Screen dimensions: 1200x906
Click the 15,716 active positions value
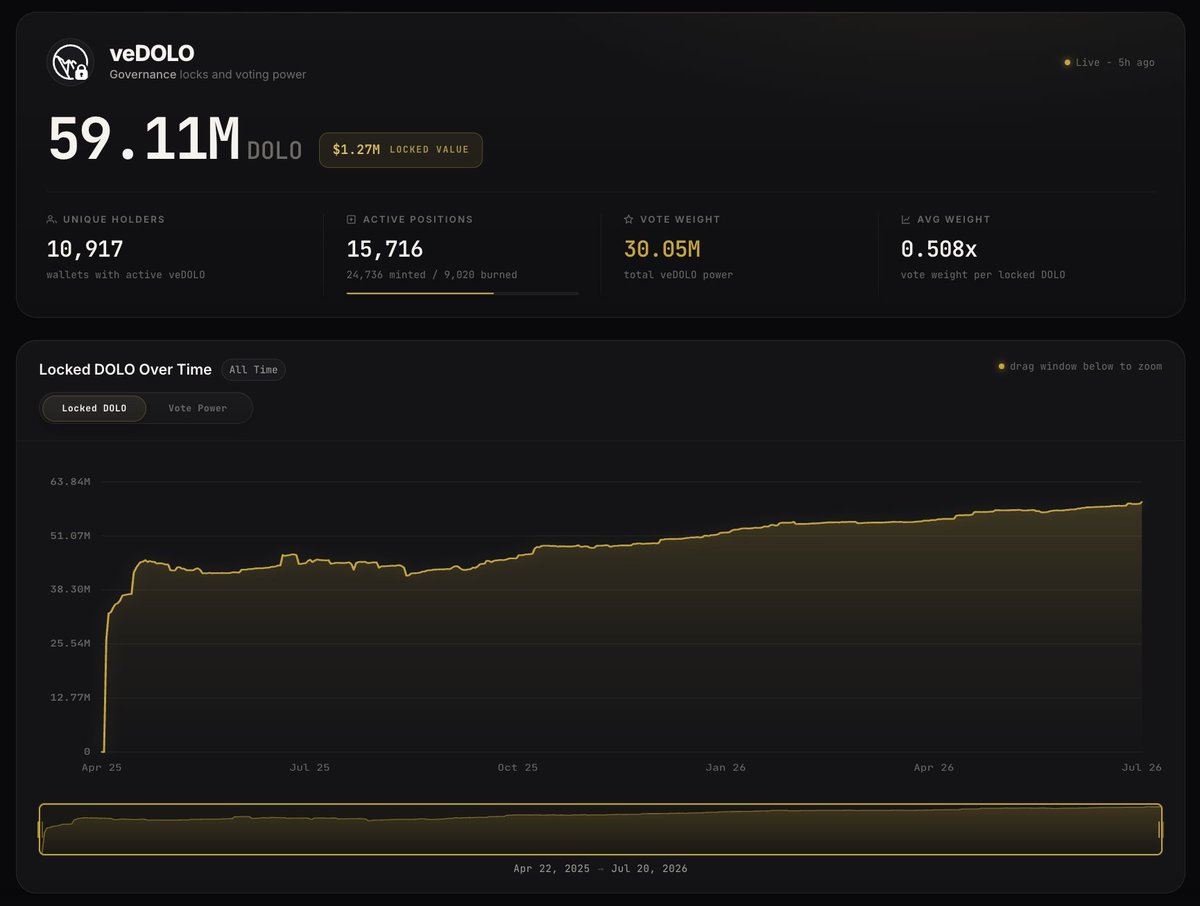coord(385,249)
